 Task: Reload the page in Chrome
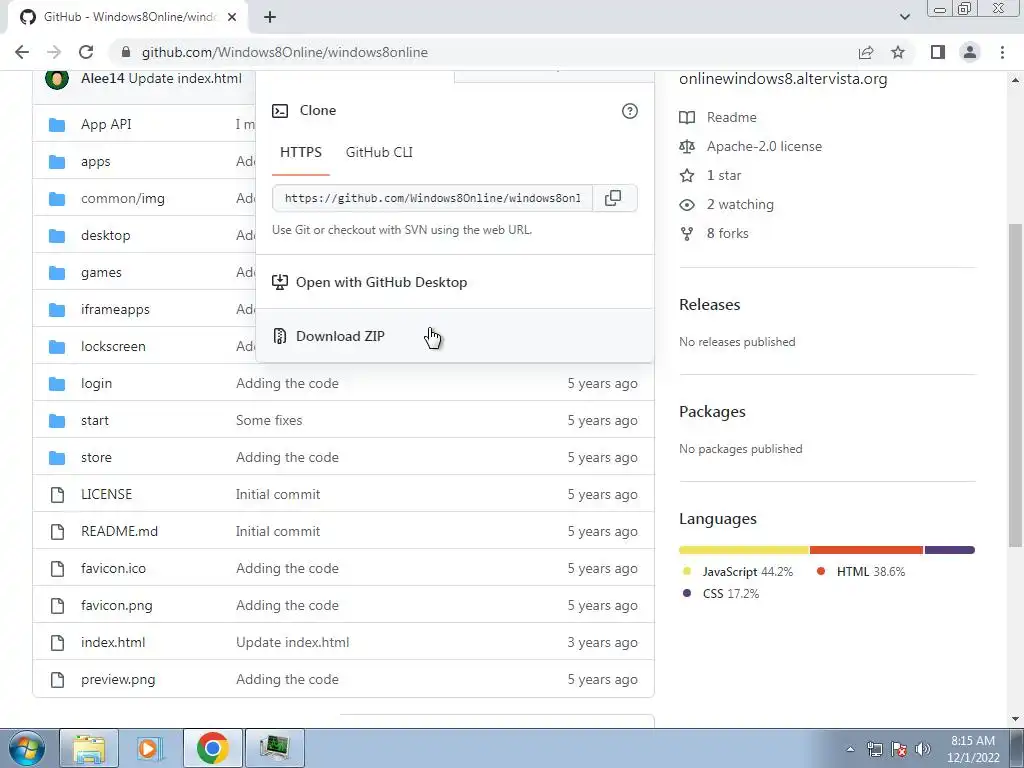(86, 52)
